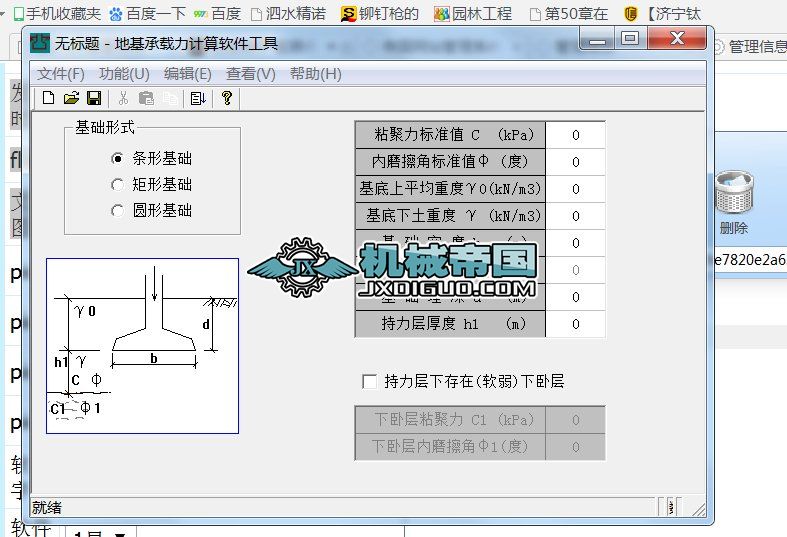
Task: Click the 下卧层内磨擦角Φ1 value field
Action: coord(575,447)
